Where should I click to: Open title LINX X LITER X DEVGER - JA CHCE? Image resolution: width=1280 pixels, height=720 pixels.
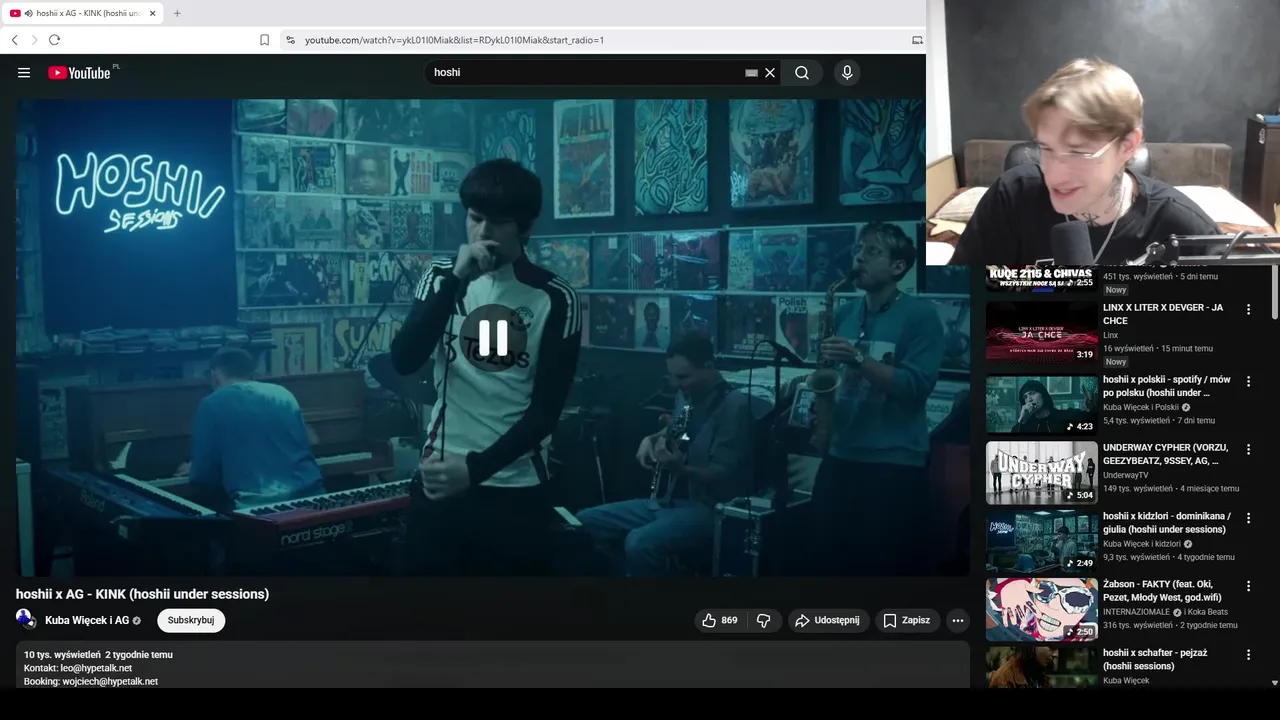tap(1163, 314)
